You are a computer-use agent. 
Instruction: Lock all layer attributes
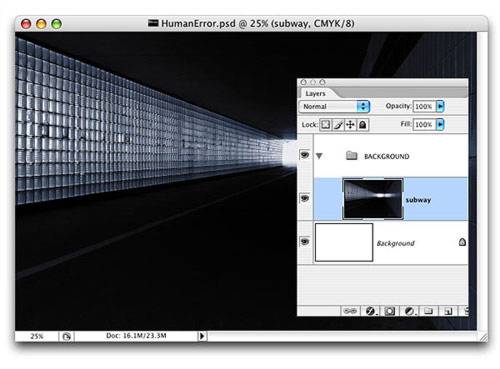pos(363,125)
